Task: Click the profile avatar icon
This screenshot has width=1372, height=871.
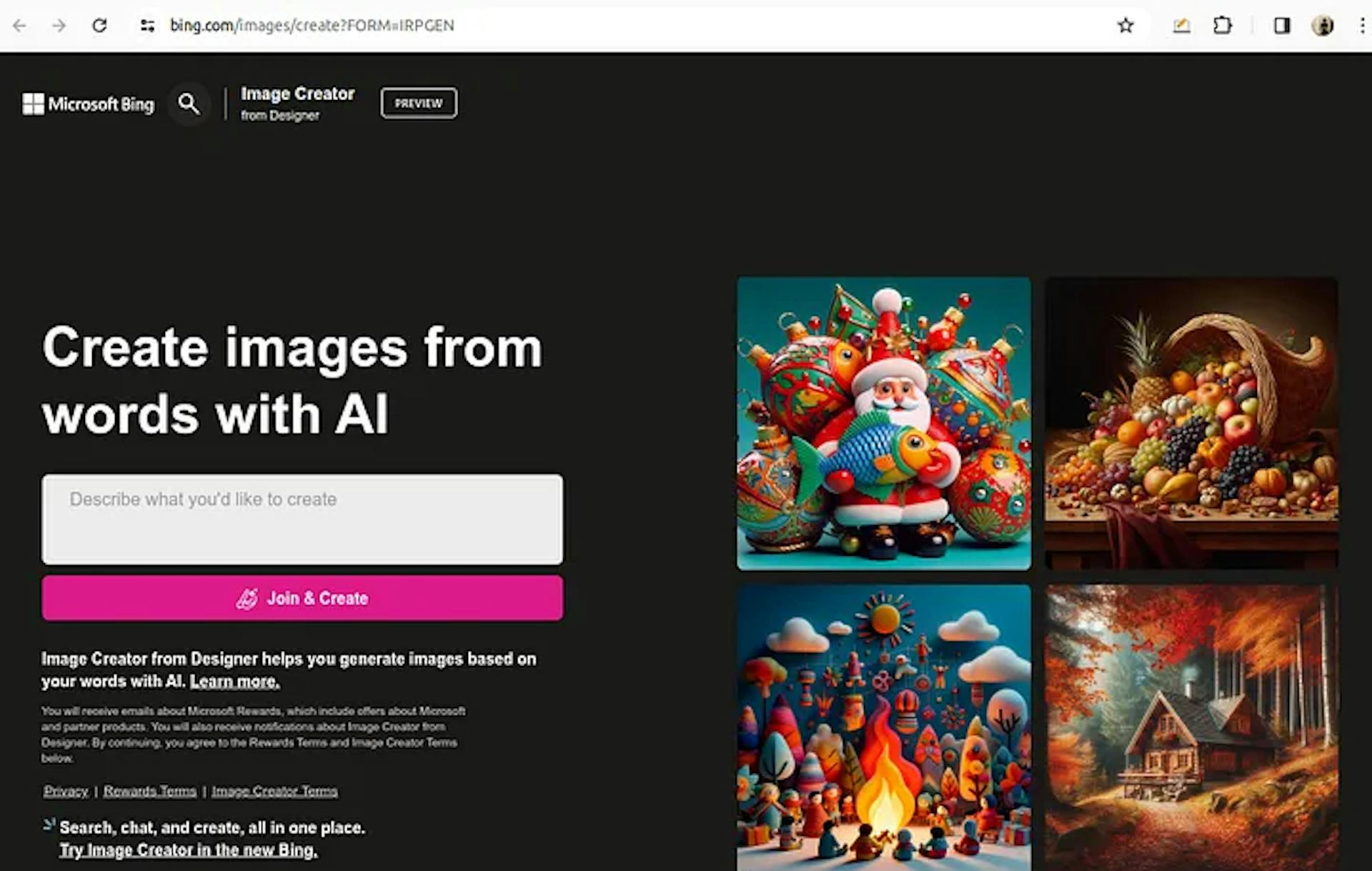Action: pos(1324,25)
